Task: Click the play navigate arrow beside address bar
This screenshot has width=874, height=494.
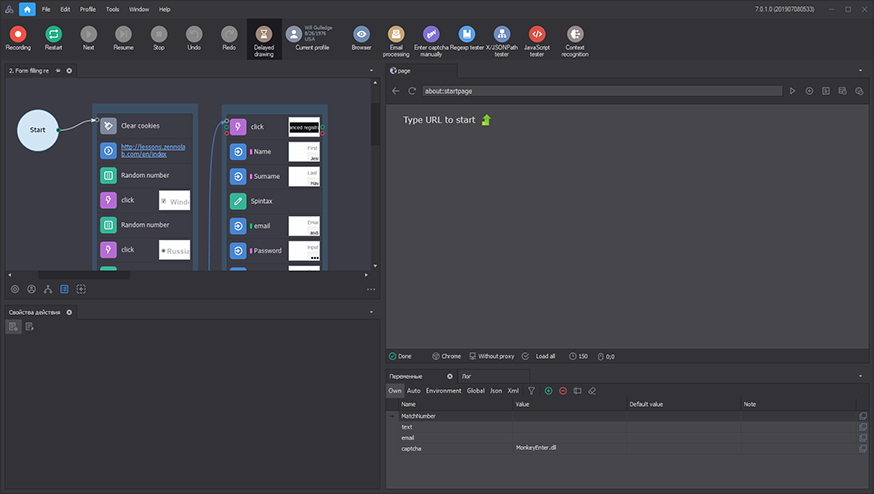Action: click(x=792, y=91)
